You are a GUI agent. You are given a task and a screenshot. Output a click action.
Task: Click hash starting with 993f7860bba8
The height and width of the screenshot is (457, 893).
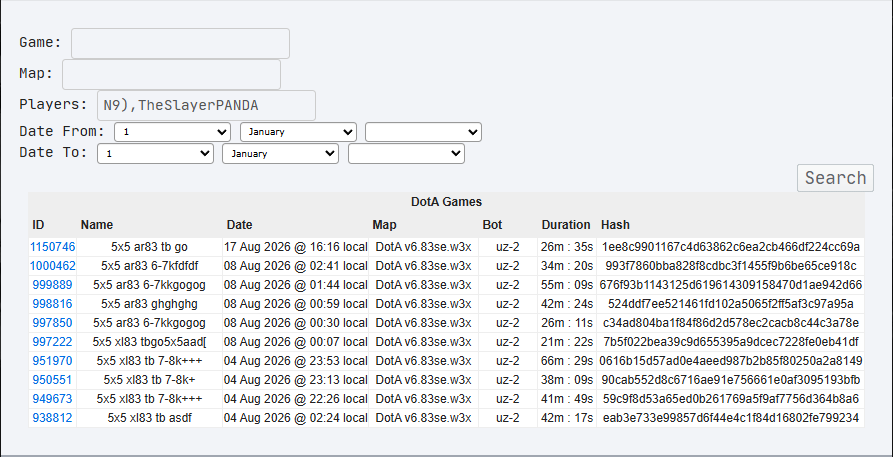click(731, 266)
